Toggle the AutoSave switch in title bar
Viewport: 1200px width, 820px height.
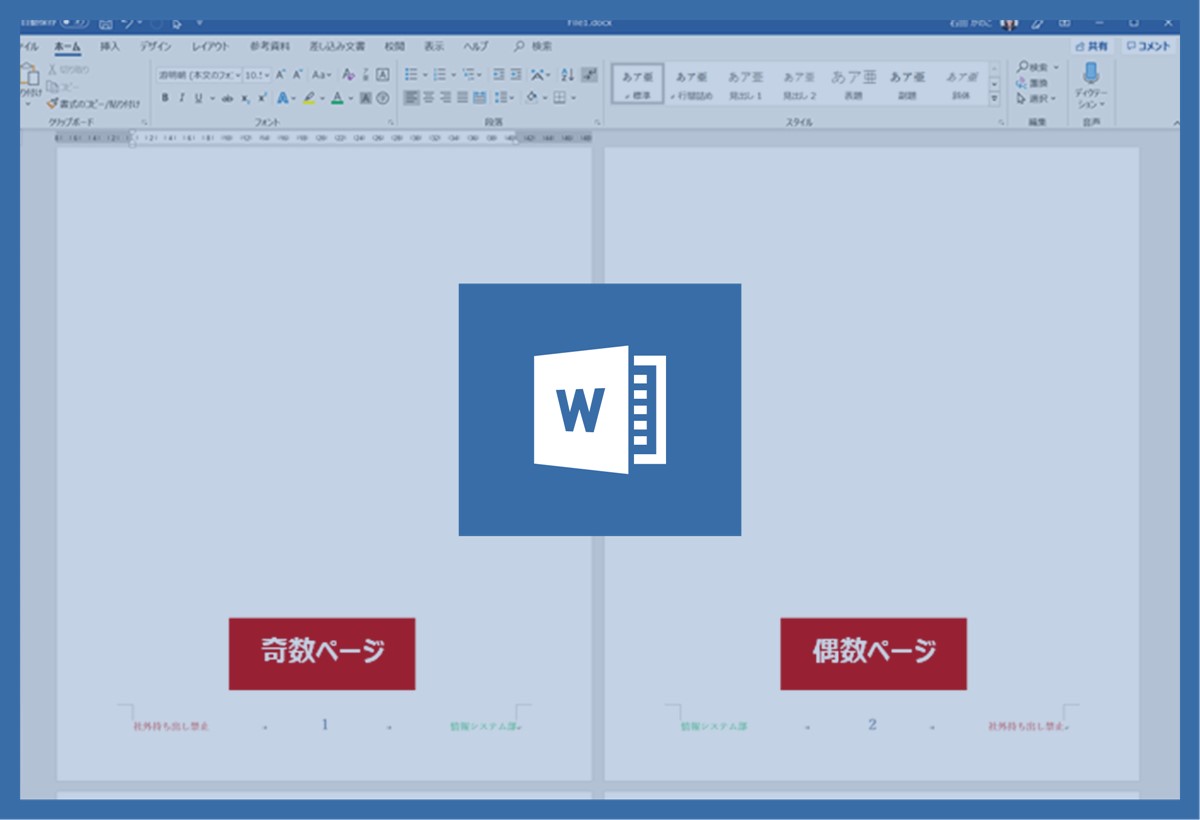(75, 22)
